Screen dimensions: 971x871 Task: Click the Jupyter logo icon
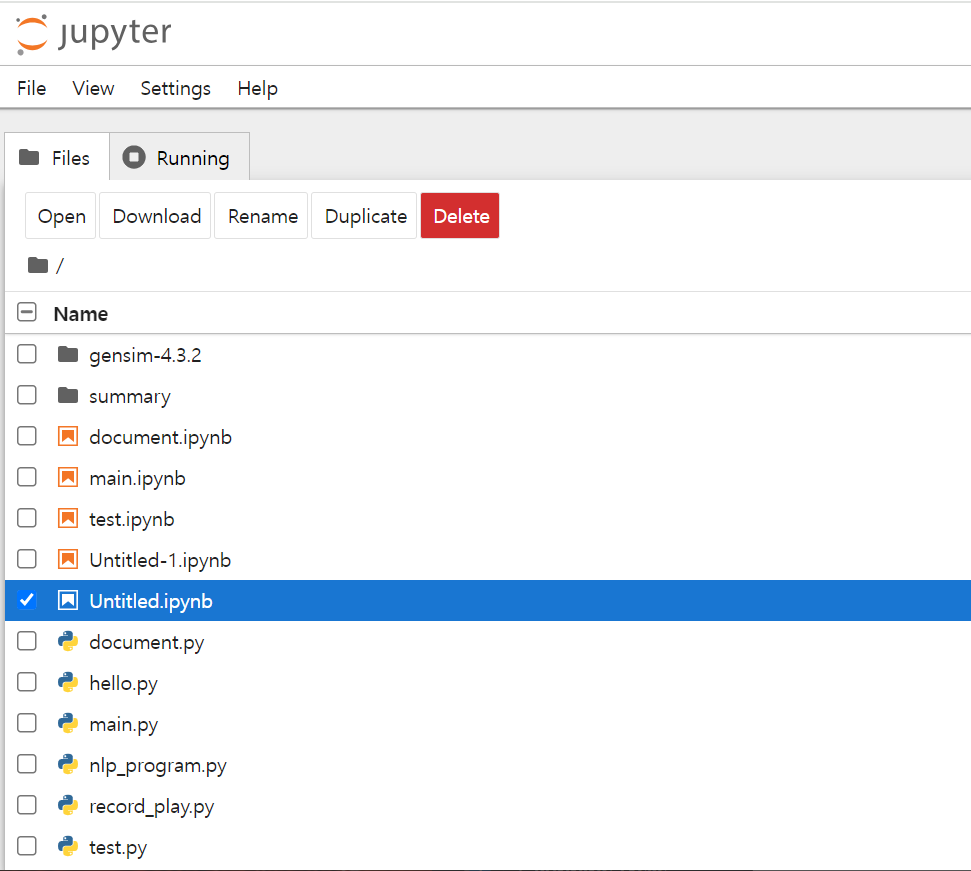coord(32,33)
